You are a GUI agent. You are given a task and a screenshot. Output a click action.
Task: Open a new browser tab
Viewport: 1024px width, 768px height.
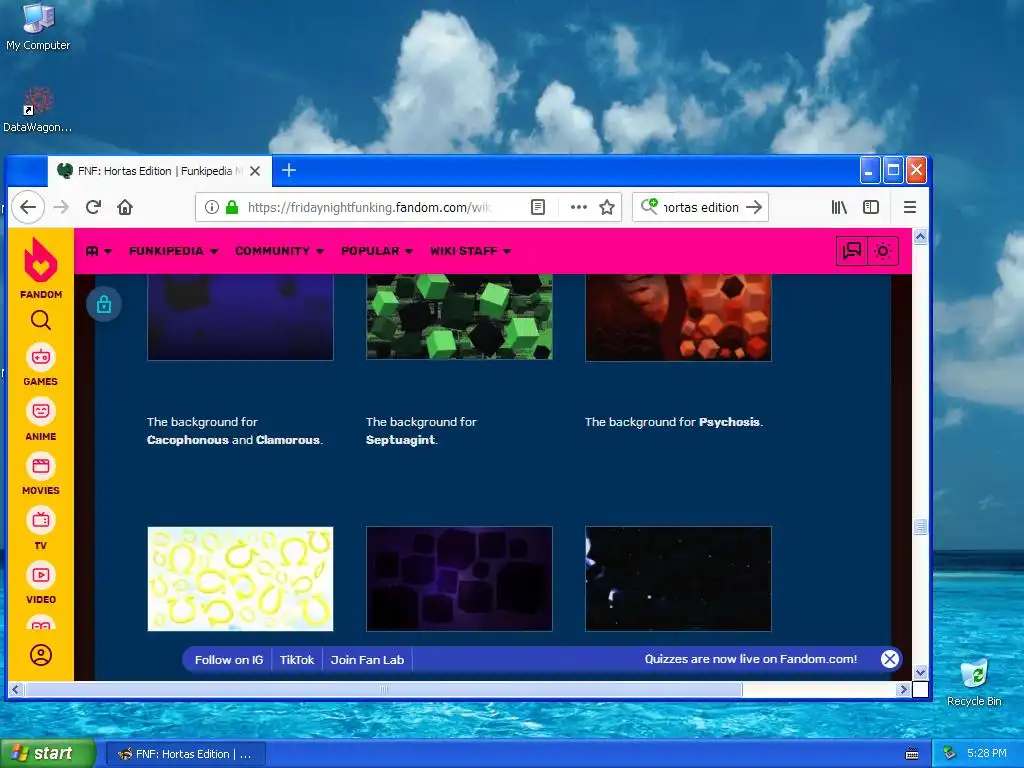click(289, 170)
